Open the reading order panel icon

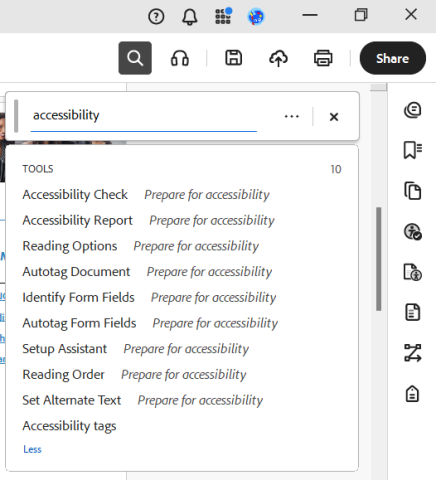[413, 353]
